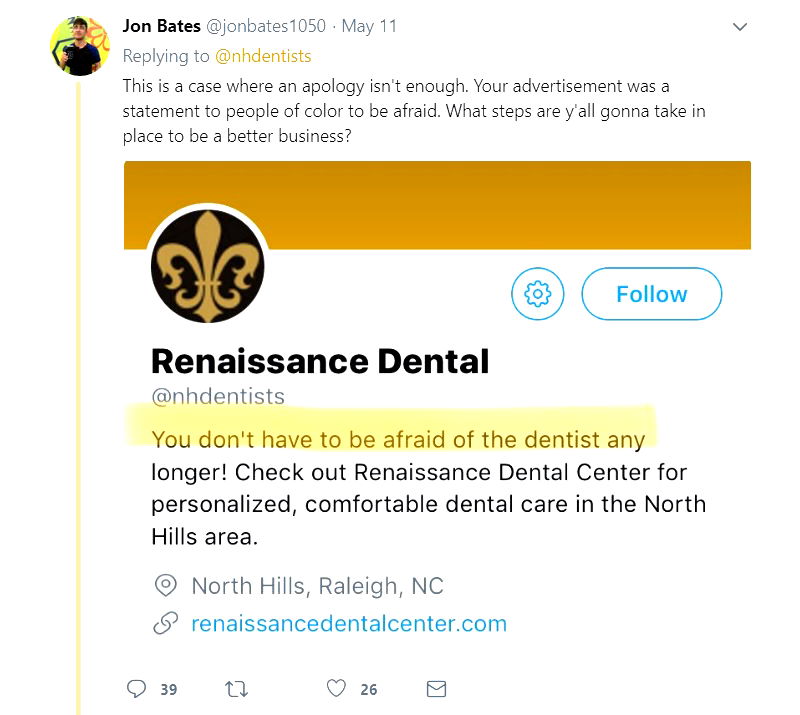Click the reply speech bubble icon

137,688
